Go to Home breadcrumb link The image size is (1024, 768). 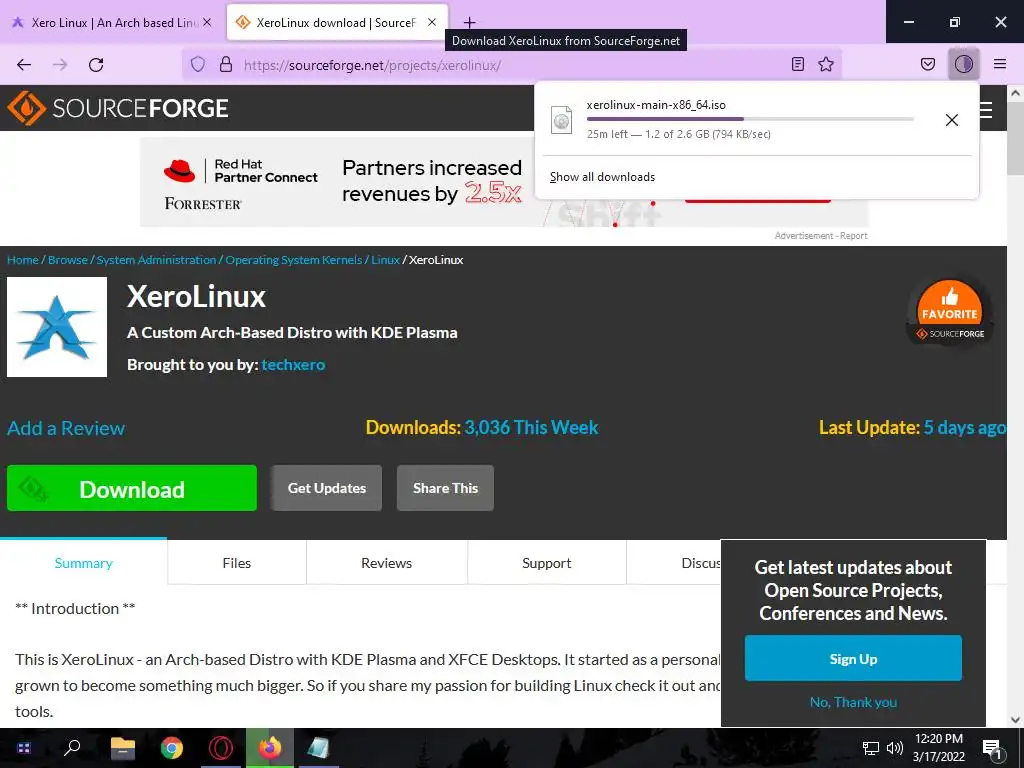(23, 260)
